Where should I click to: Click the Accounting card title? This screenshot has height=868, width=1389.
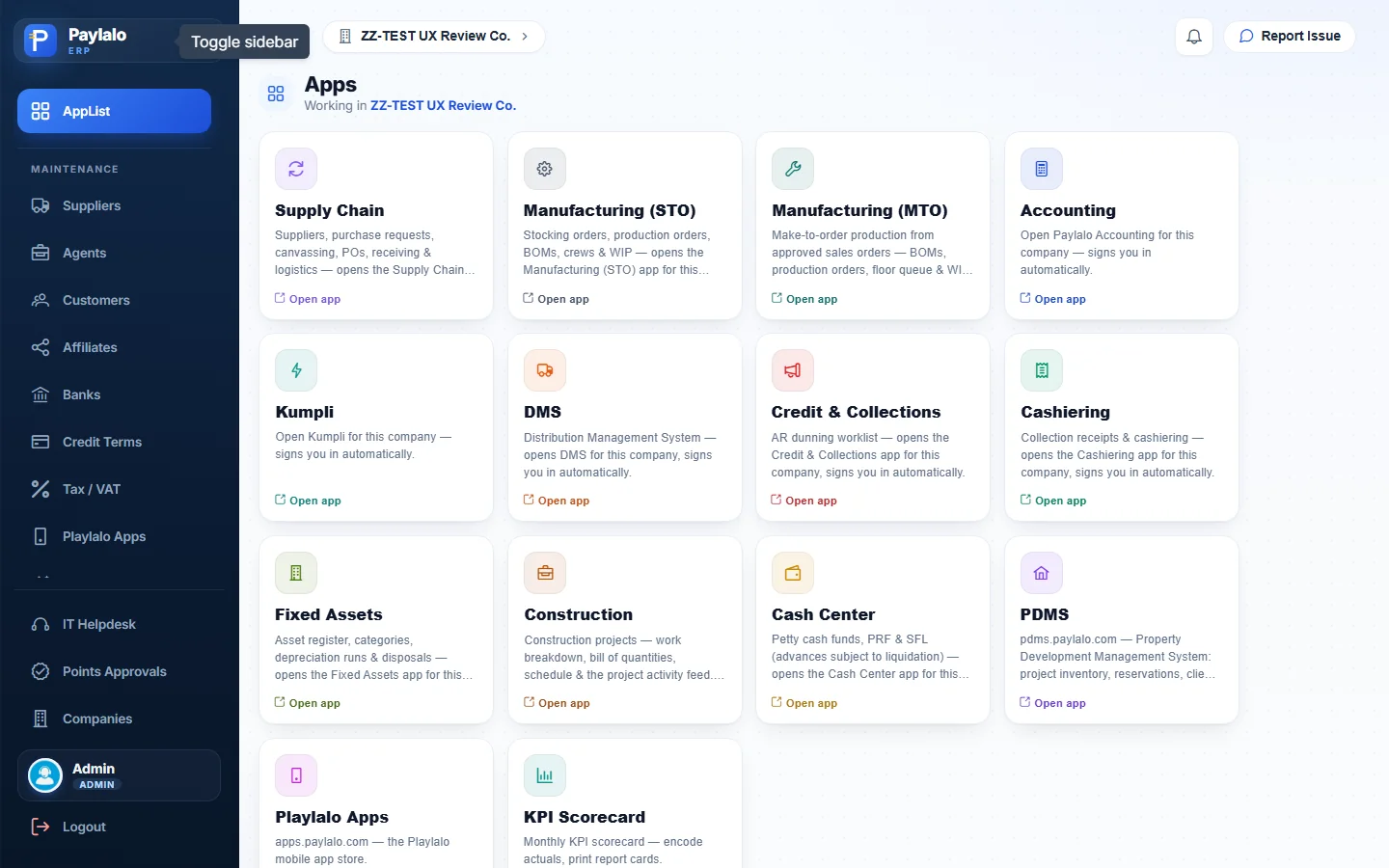(1068, 210)
